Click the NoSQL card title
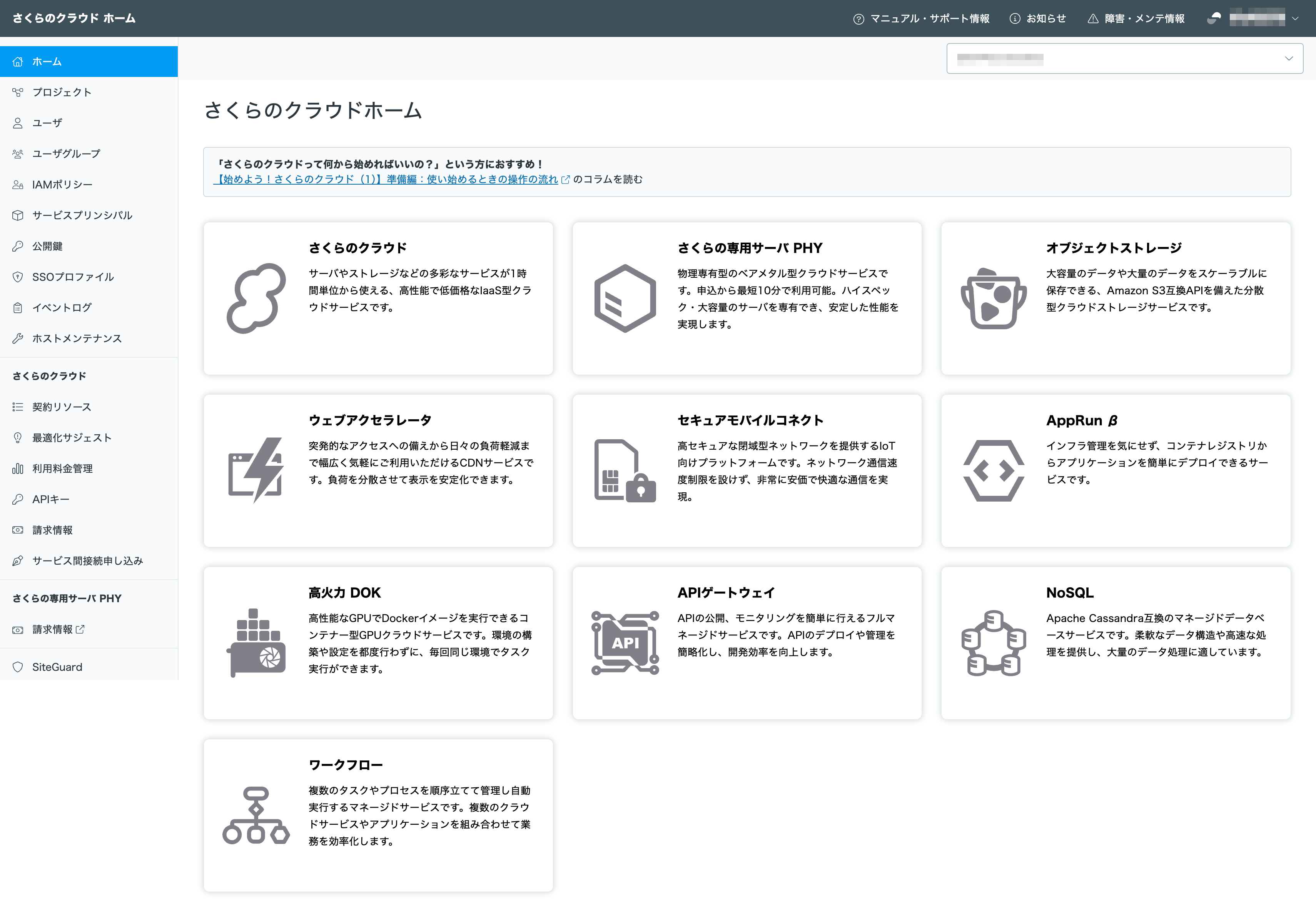 1069,593
